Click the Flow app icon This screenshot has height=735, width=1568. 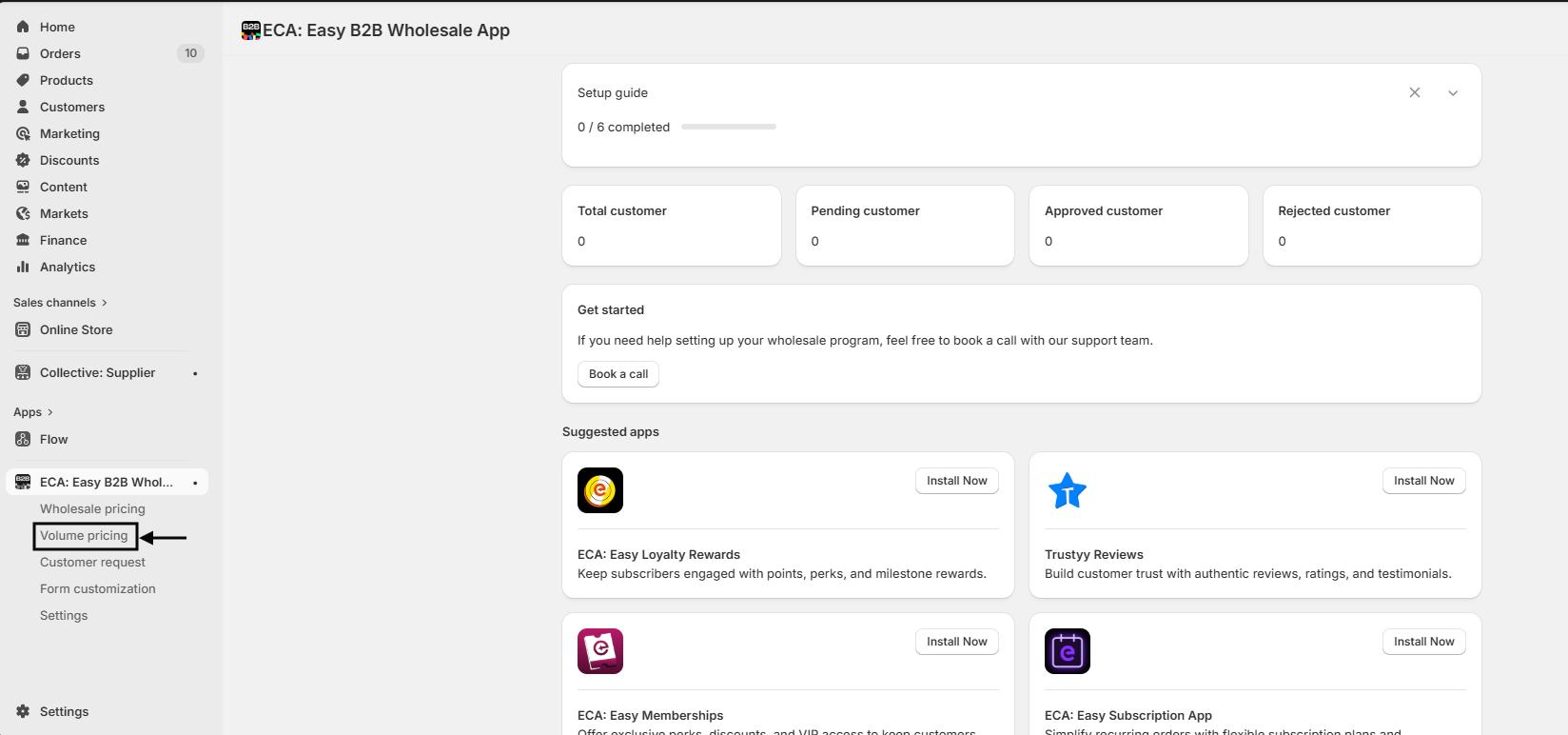23,439
